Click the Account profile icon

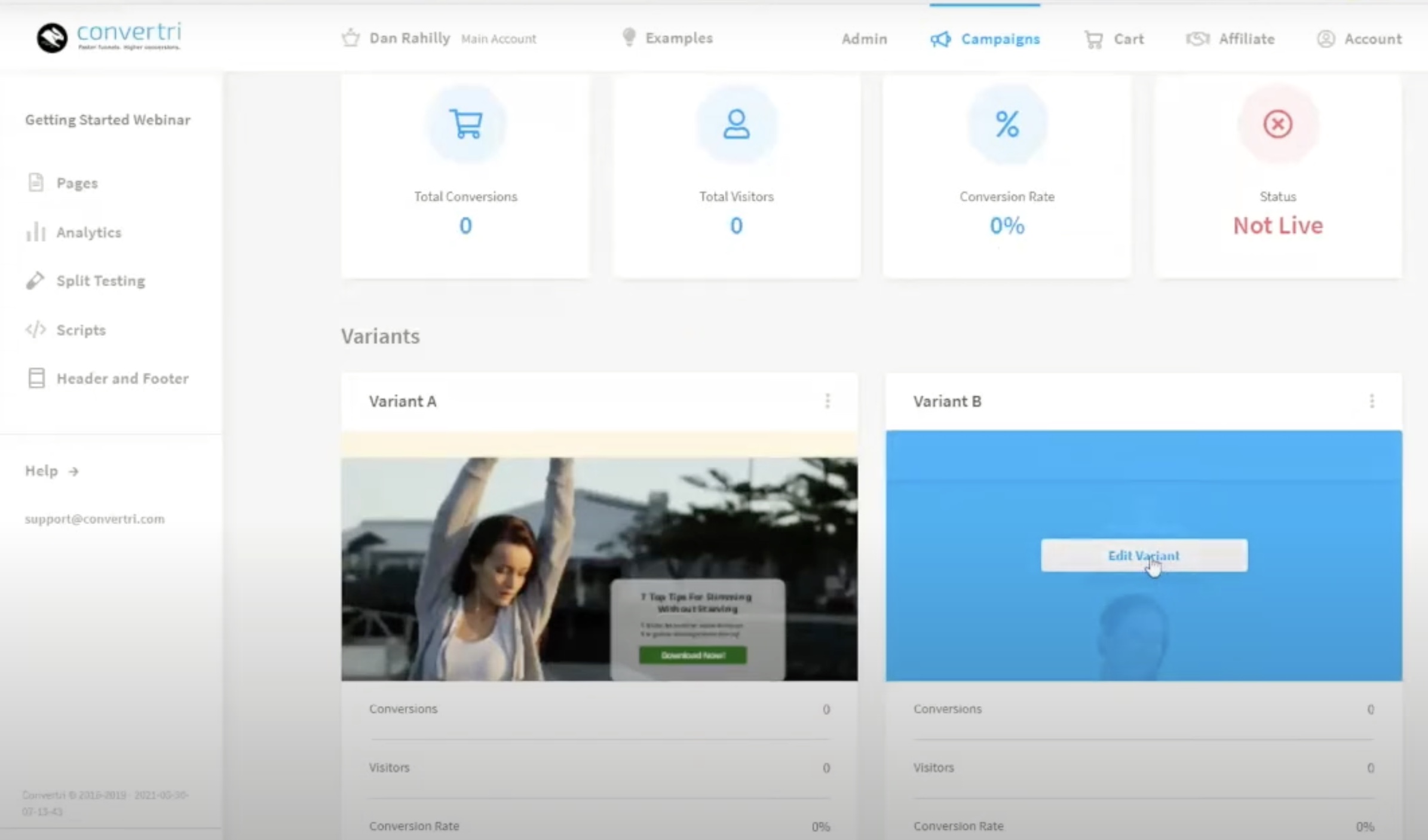point(1326,39)
